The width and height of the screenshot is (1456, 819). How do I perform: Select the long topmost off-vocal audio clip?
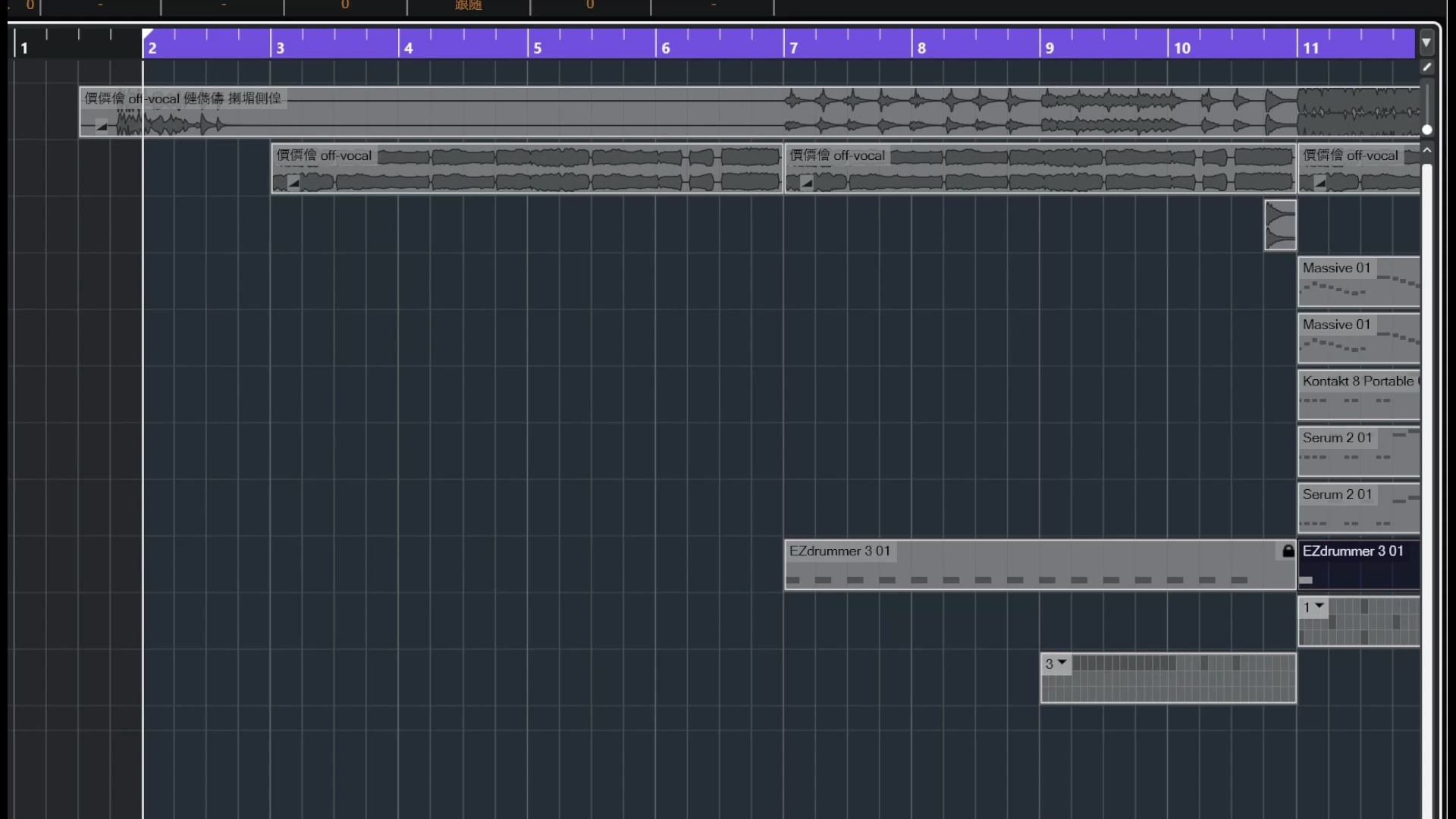tap(749, 112)
